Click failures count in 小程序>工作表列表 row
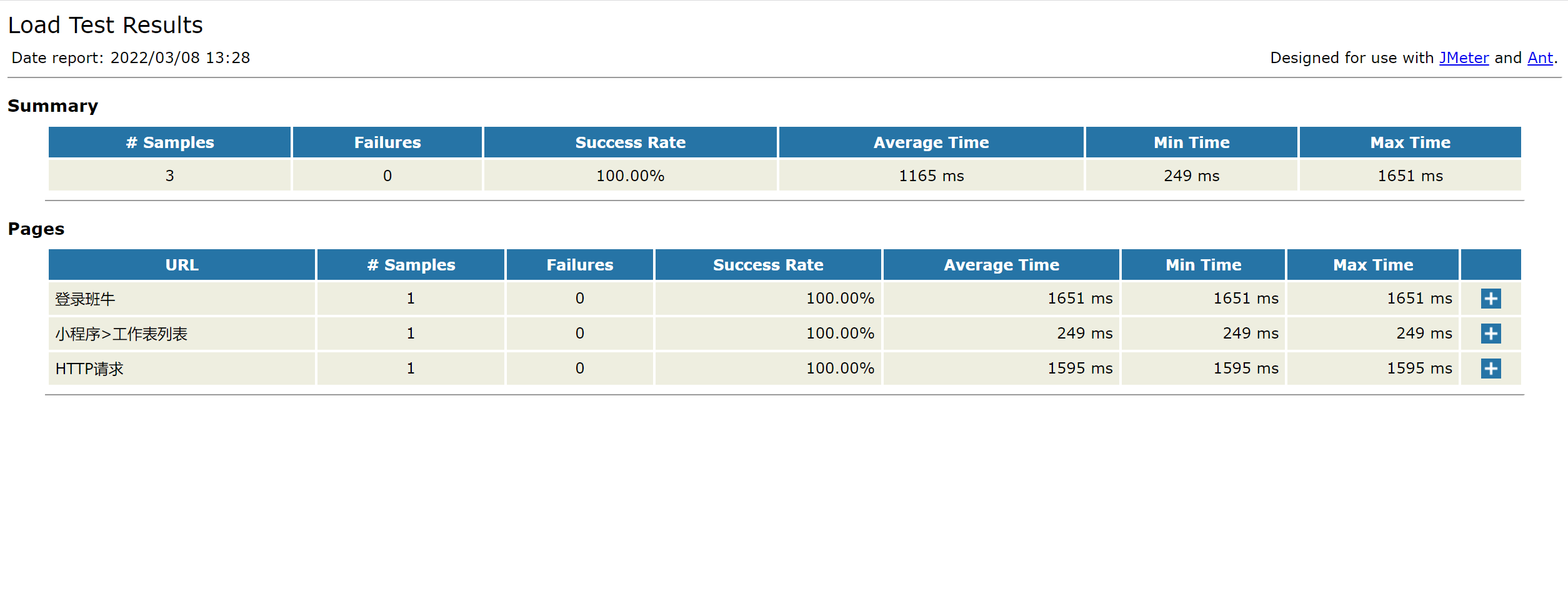The image size is (1568, 609). pyautogui.click(x=580, y=334)
